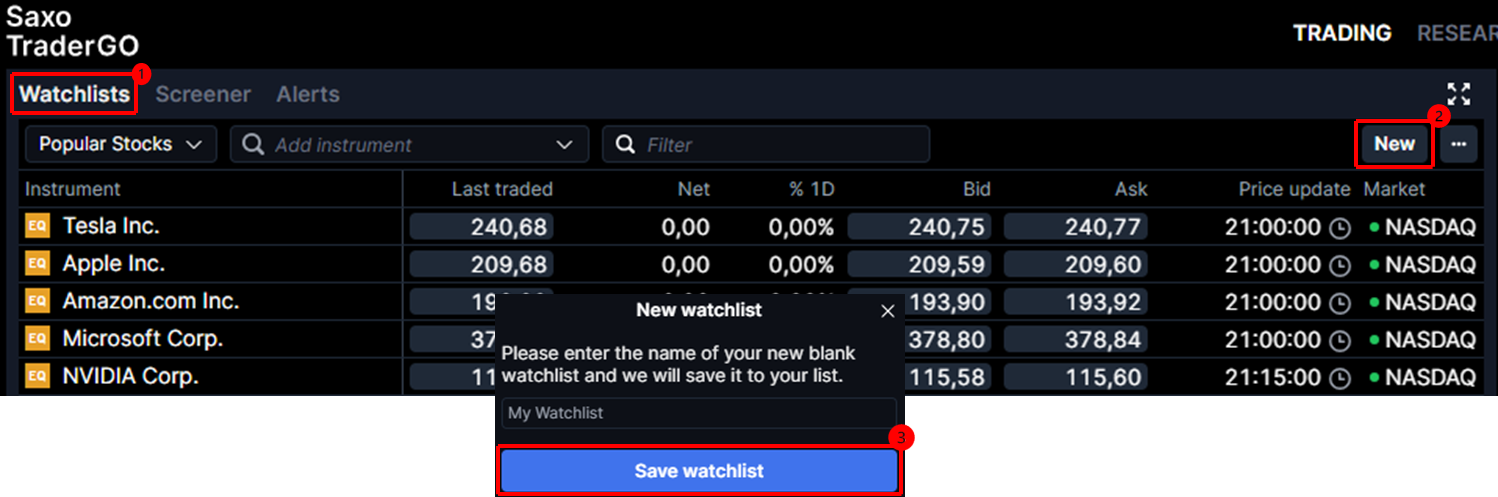This screenshot has width=1498, height=497.
Task: Click the EQ icon beside Tesla Inc.
Action: (x=37, y=227)
